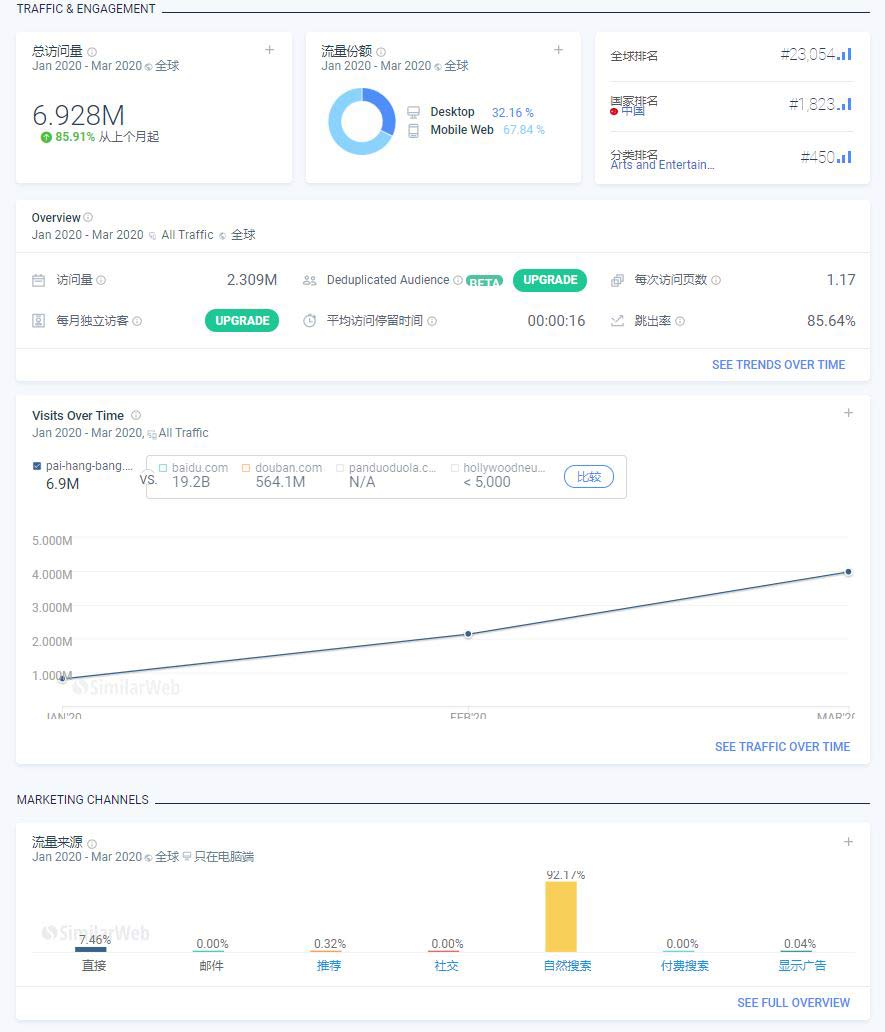Expand the 总访问量 card with its plus control
This screenshot has height=1032, width=885.
pyautogui.click(x=269, y=49)
